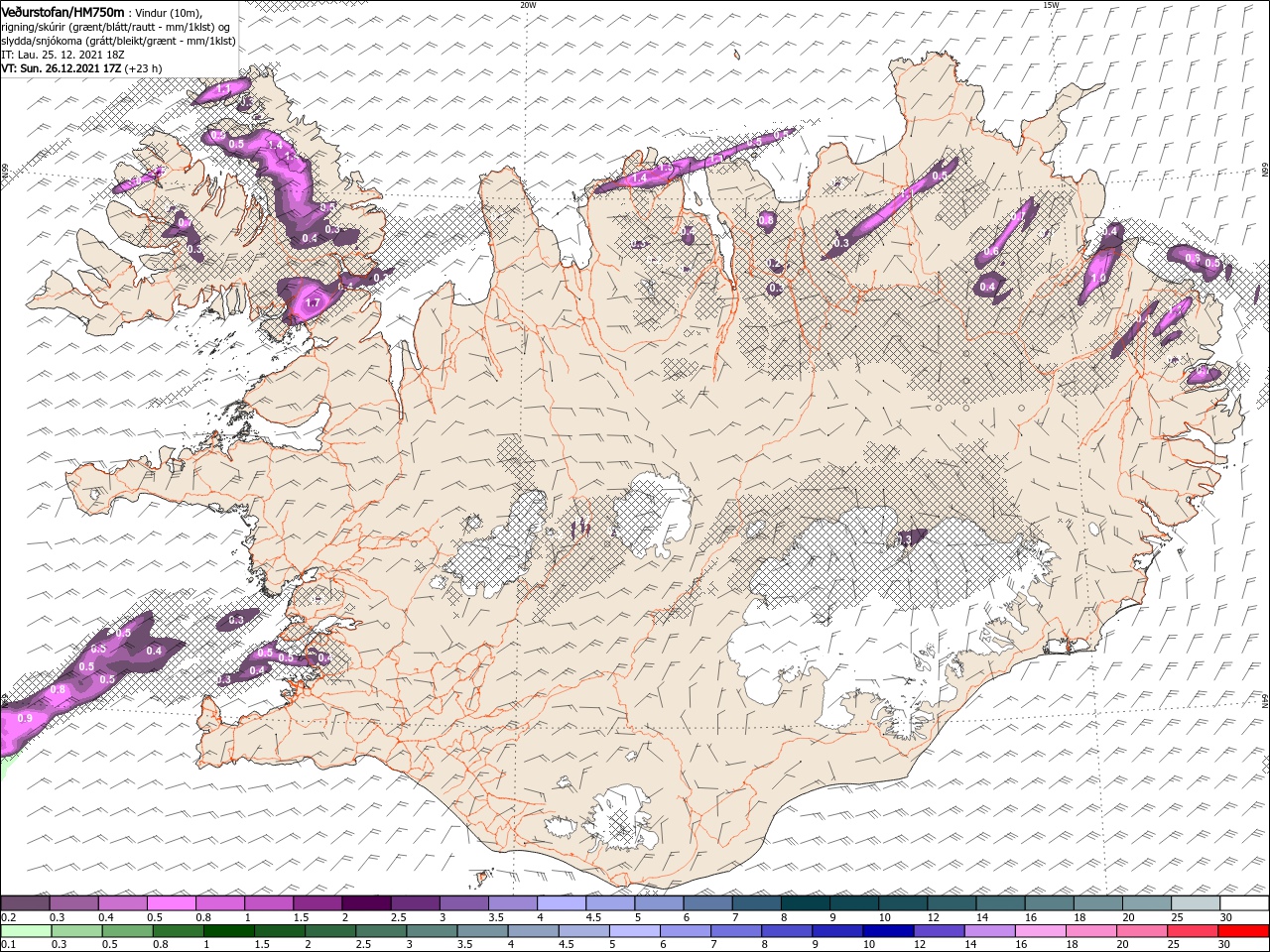
Task: Click the bright red swatch after 30 in lower legend
Action: pos(1243,931)
